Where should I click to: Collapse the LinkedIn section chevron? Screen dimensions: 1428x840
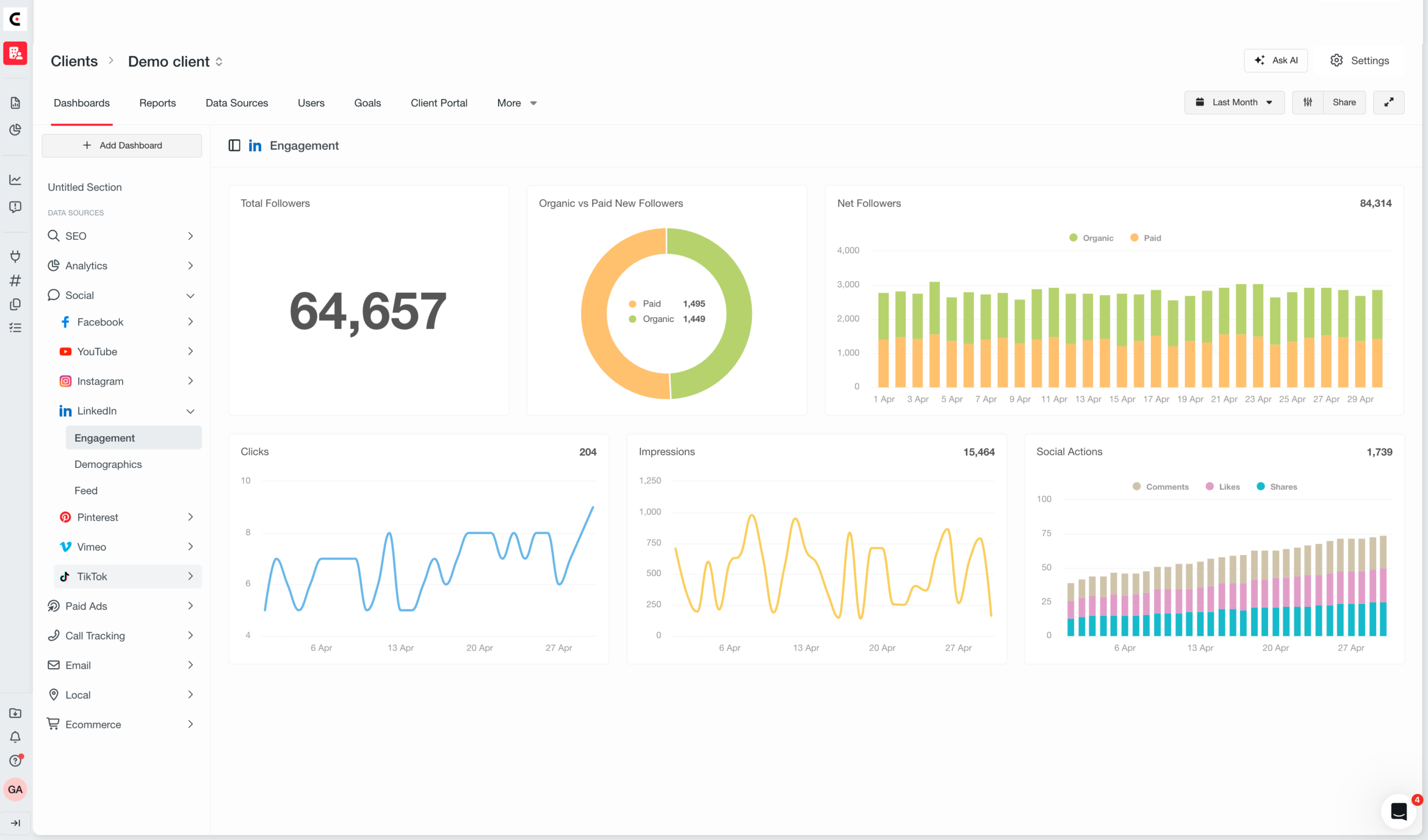190,411
